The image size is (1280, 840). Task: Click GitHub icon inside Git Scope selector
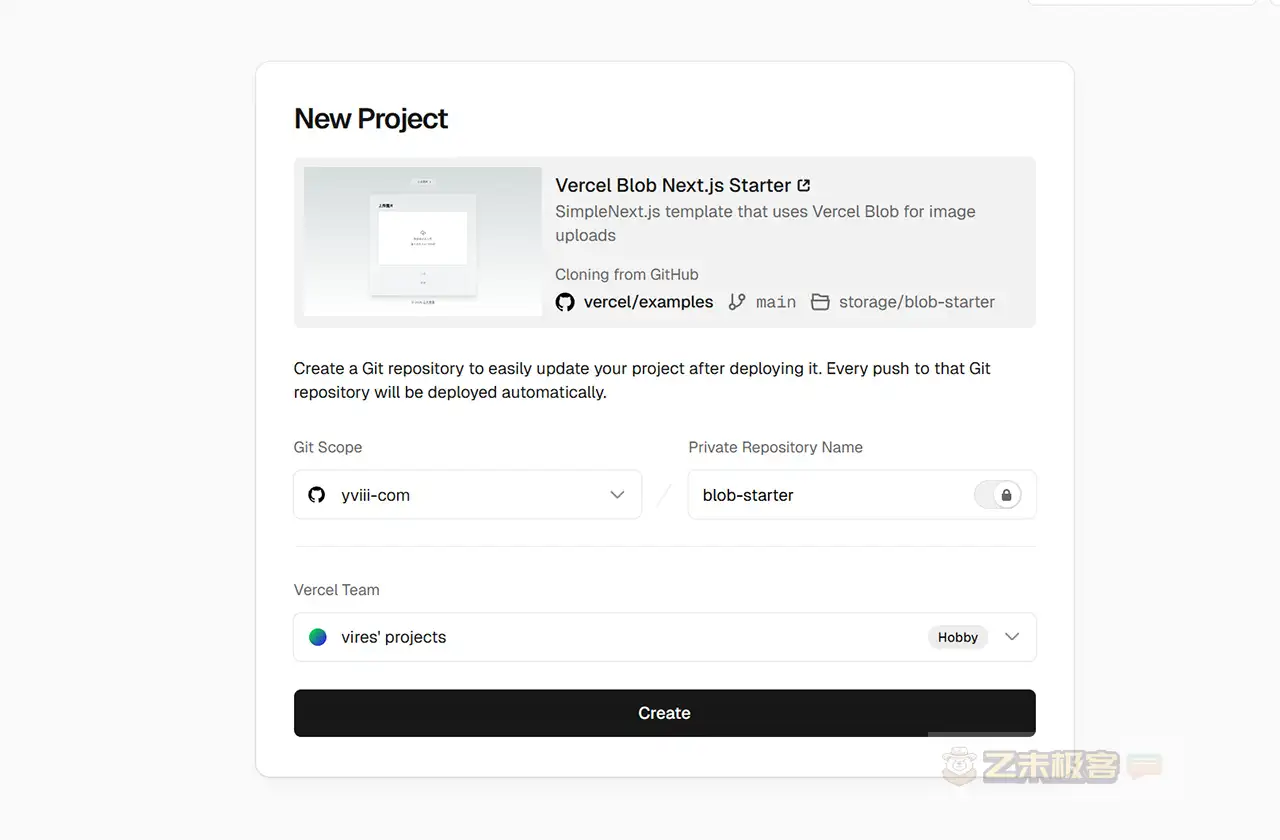pos(317,495)
